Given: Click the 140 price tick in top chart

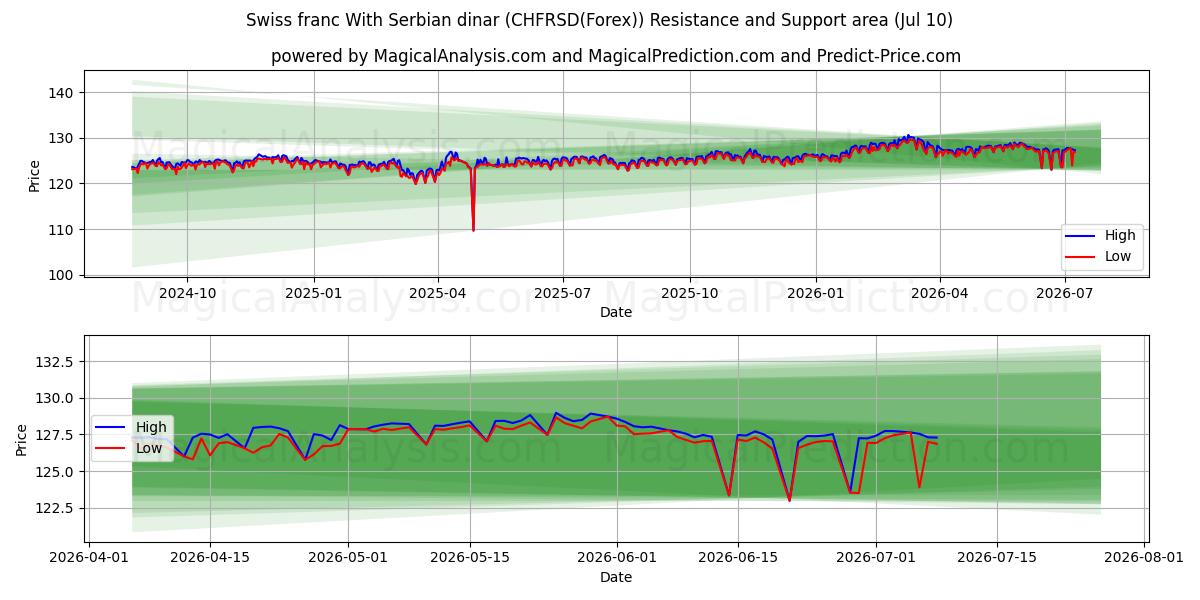Looking at the screenshot, I should point(62,93).
